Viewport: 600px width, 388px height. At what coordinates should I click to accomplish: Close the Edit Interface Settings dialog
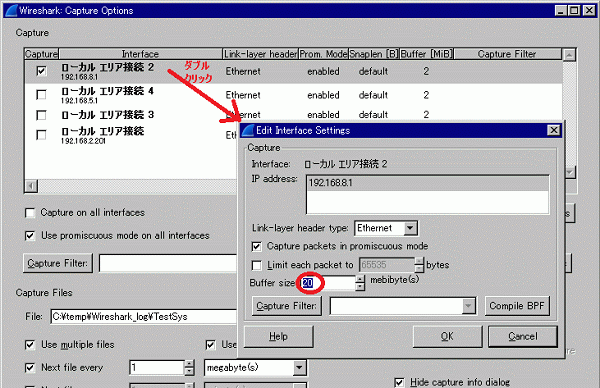553,130
